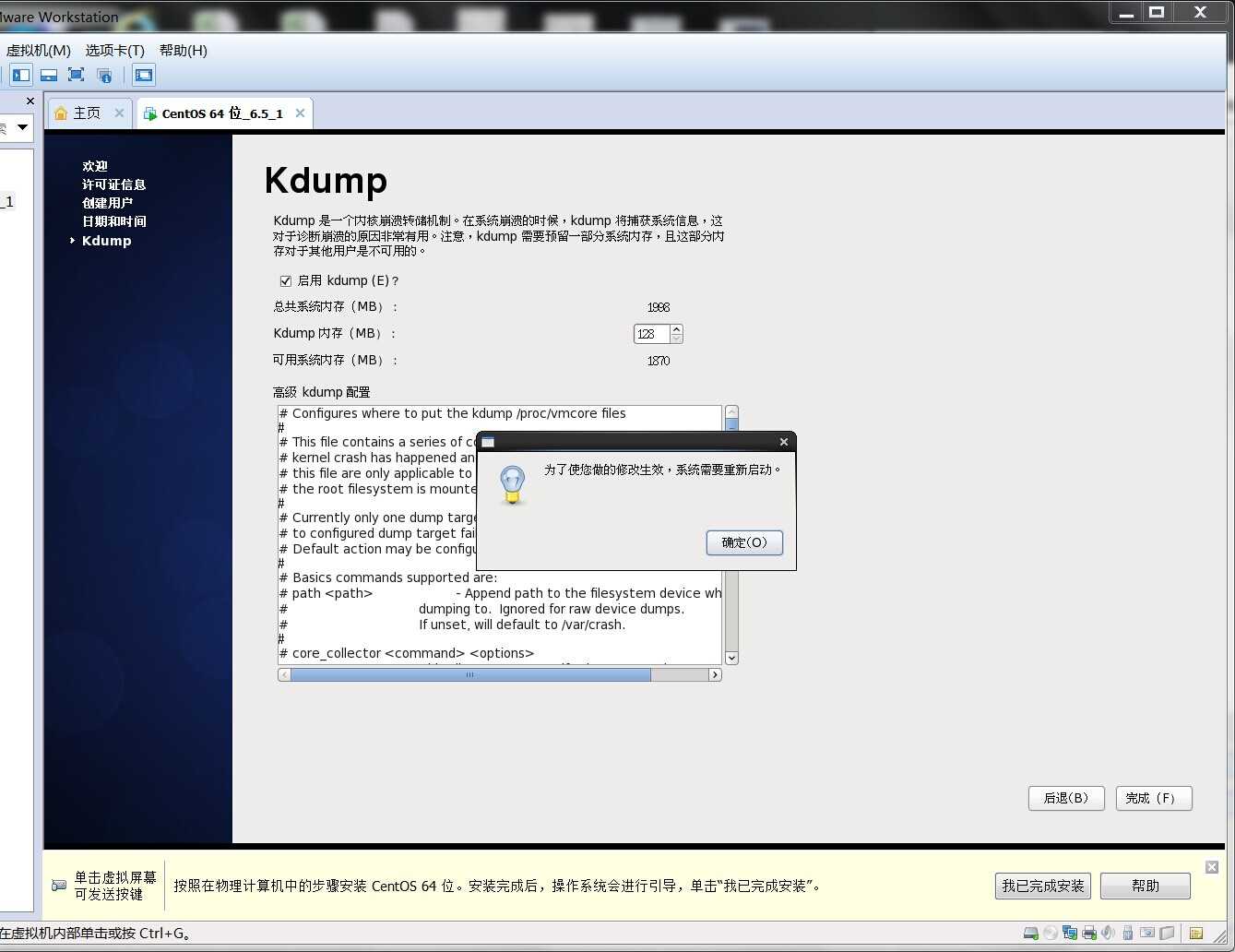Click the 后退(B) button
1235x952 pixels.
tap(1066, 798)
